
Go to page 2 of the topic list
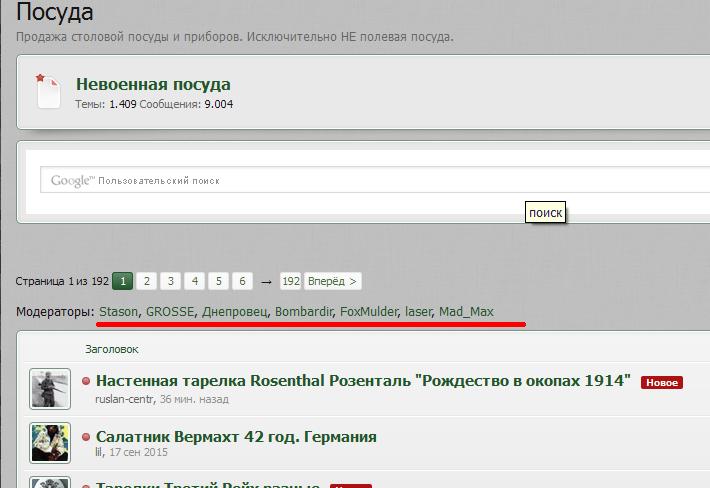click(x=146, y=281)
